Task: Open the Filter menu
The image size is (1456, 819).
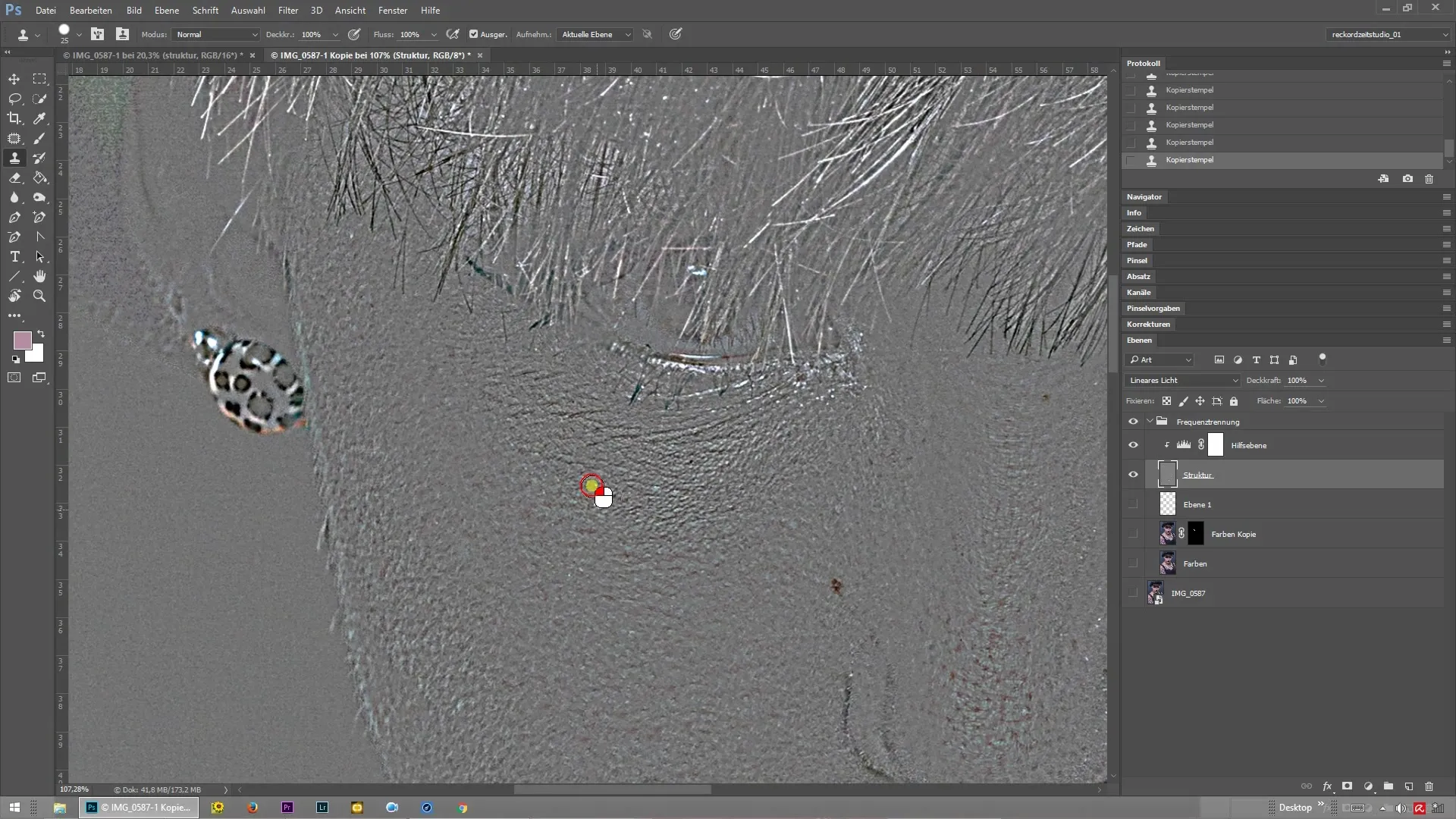Action: [288, 11]
